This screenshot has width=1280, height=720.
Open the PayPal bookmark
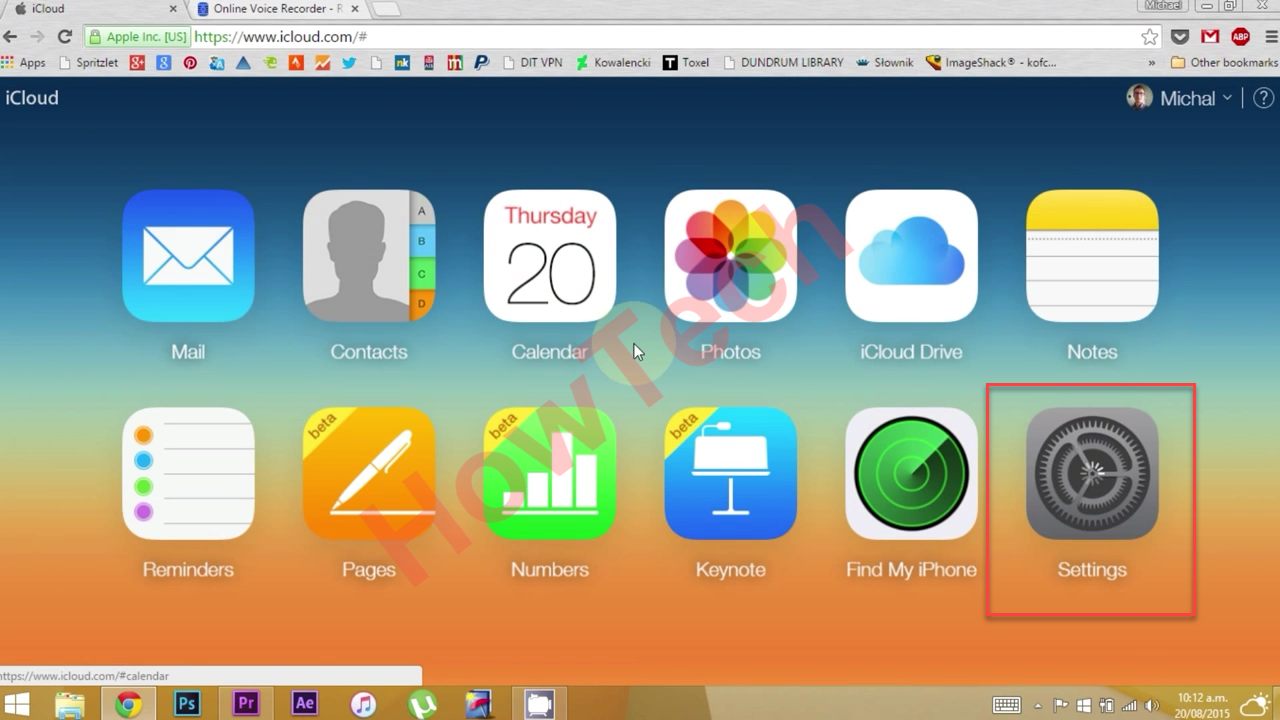pos(481,62)
